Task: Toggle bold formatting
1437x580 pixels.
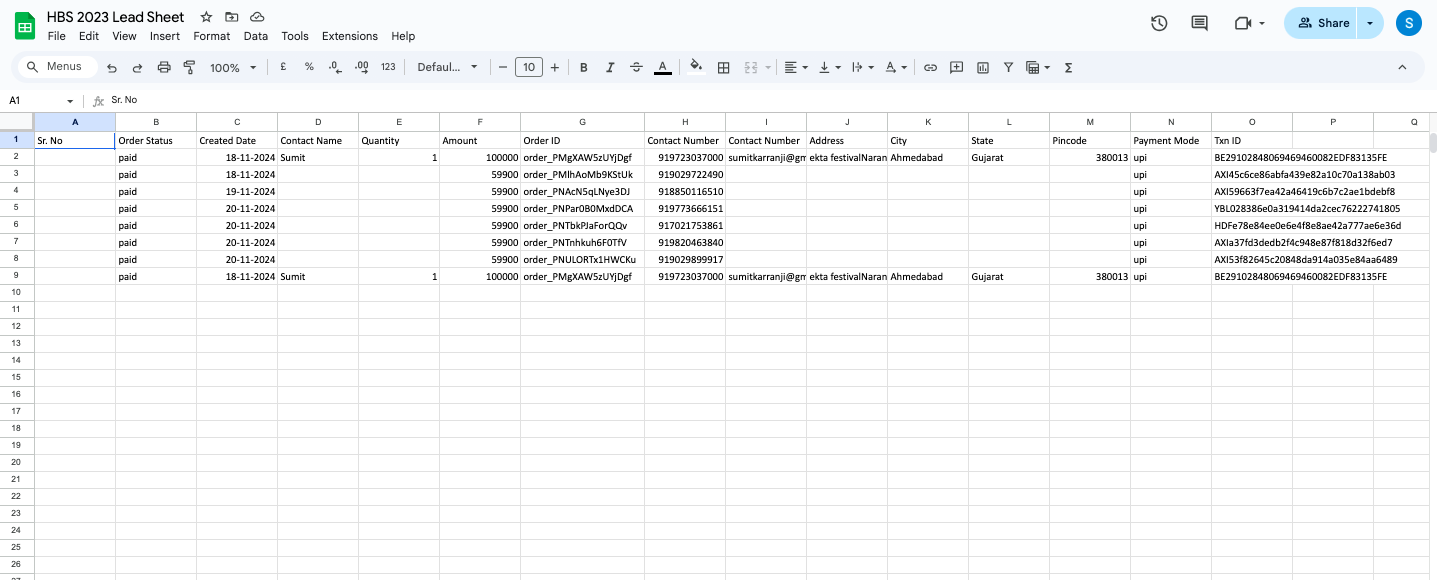Action: 584,67
